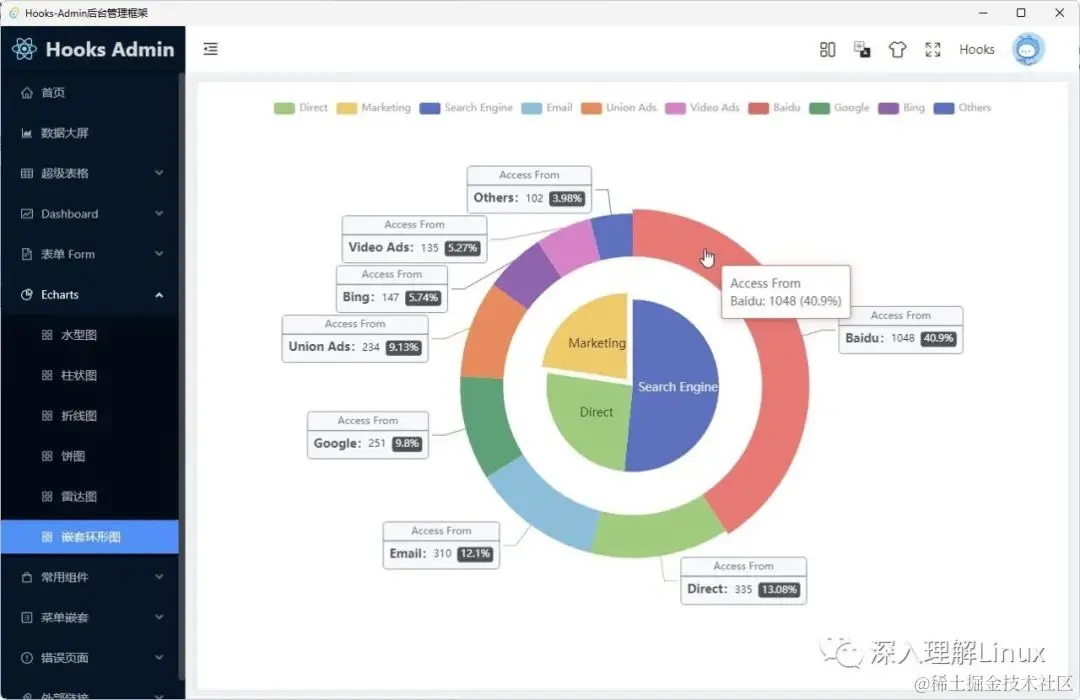Click the Baidu 1048 data label box
Screen dimensions: 1080x700
pyautogui.click(x=900, y=330)
